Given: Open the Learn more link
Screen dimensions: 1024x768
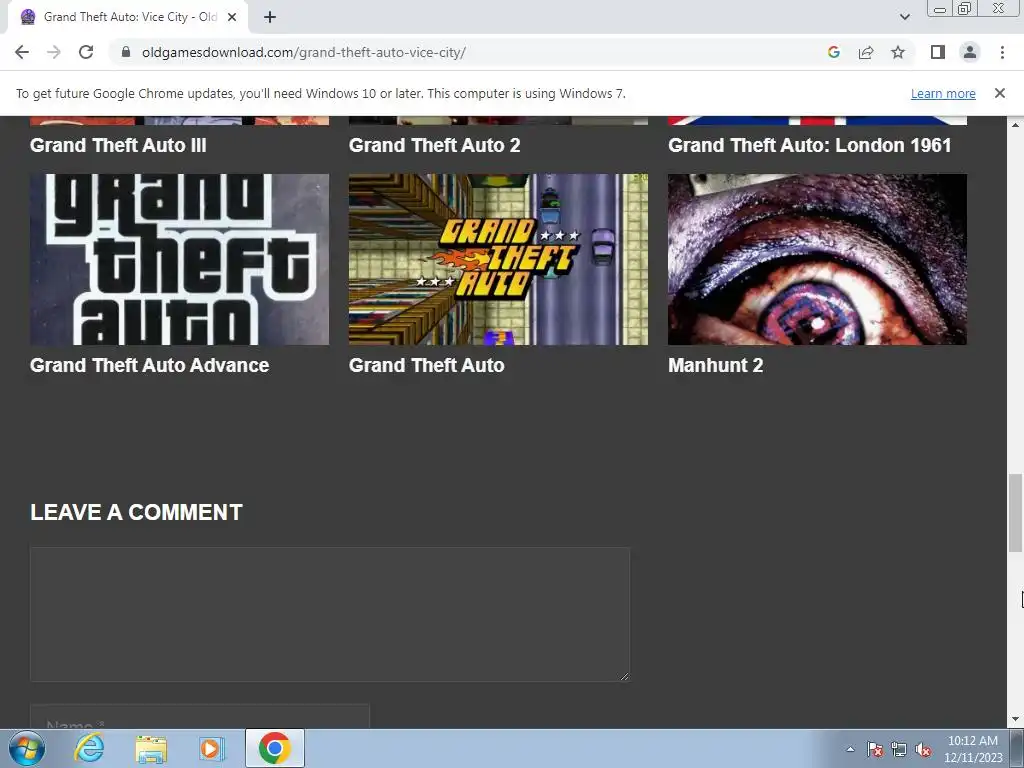Looking at the screenshot, I should pyautogui.click(x=943, y=93).
